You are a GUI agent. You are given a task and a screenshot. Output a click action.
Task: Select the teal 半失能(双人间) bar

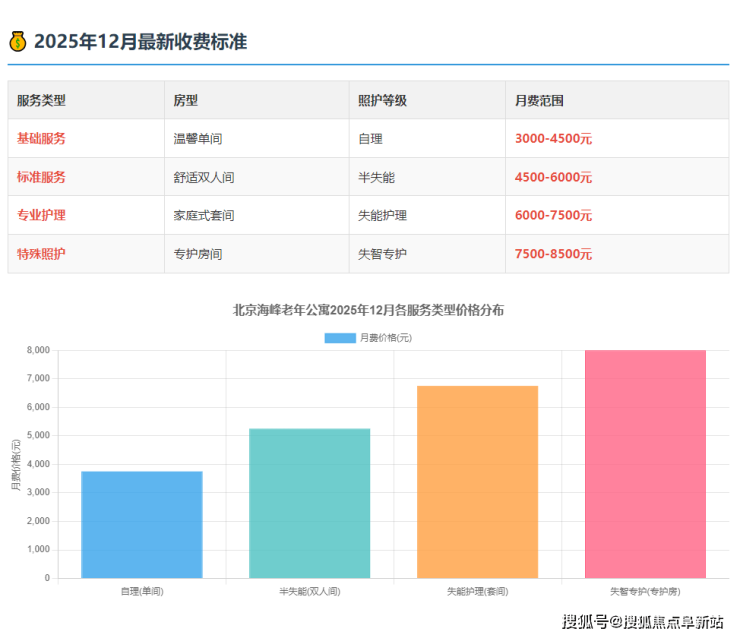tap(310, 503)
